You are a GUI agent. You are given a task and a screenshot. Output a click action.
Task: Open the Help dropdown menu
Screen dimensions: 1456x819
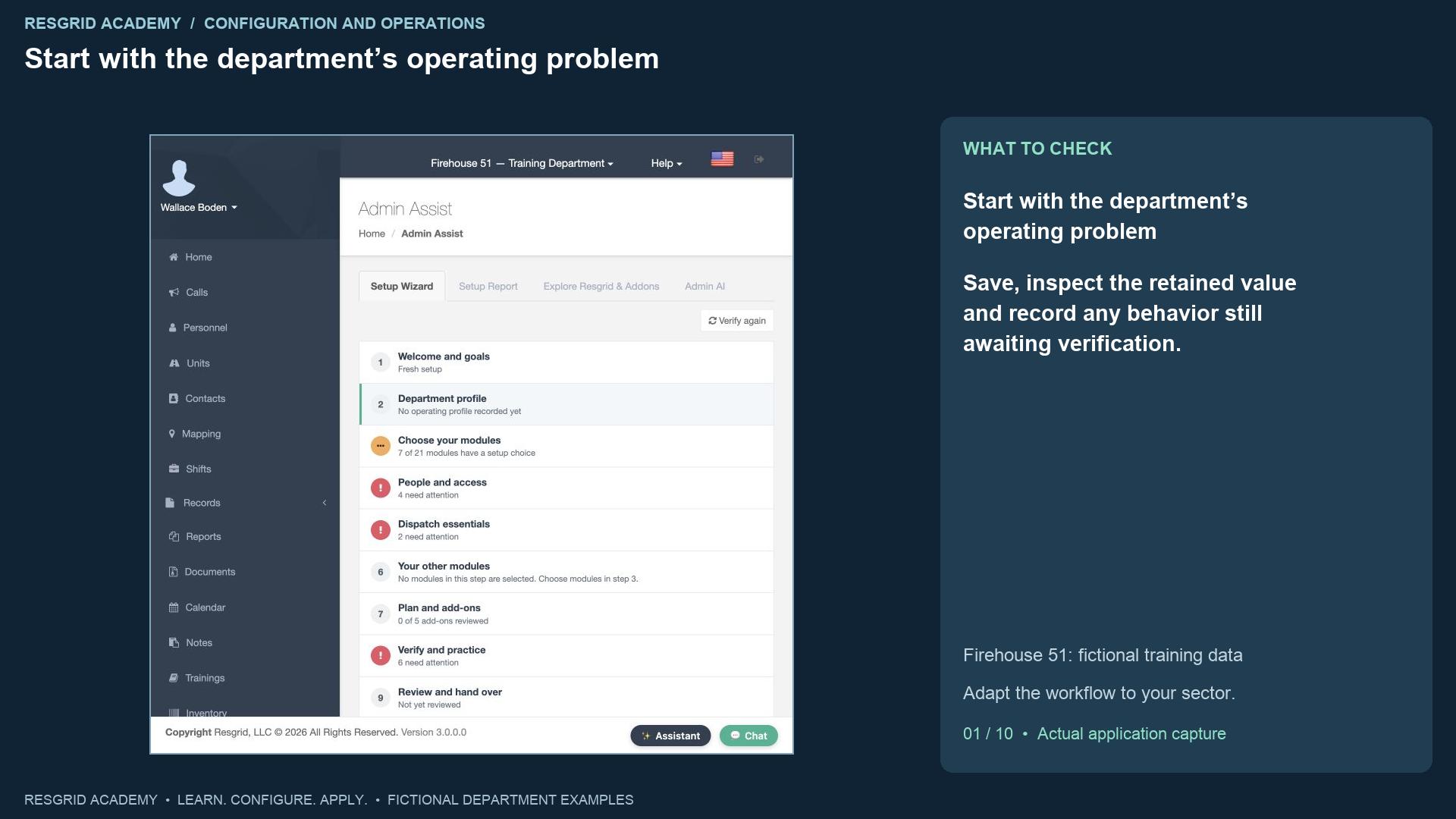click(x=667, y=163)
